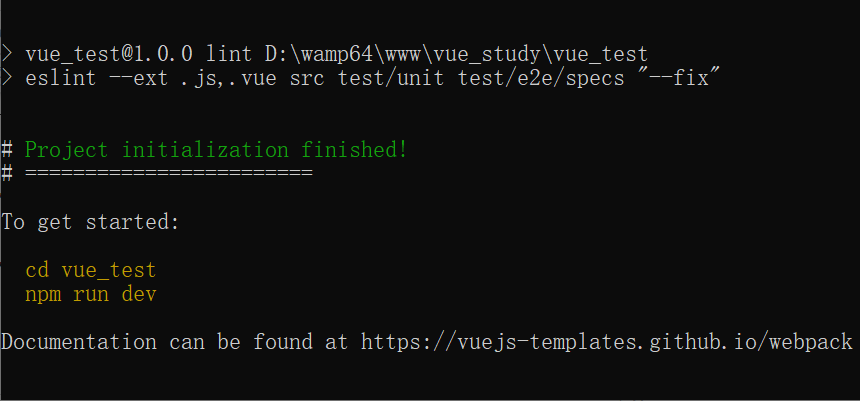Click the quoted "--fix" flag
Viewport: 860px width, 401px height.
point(678,78)
